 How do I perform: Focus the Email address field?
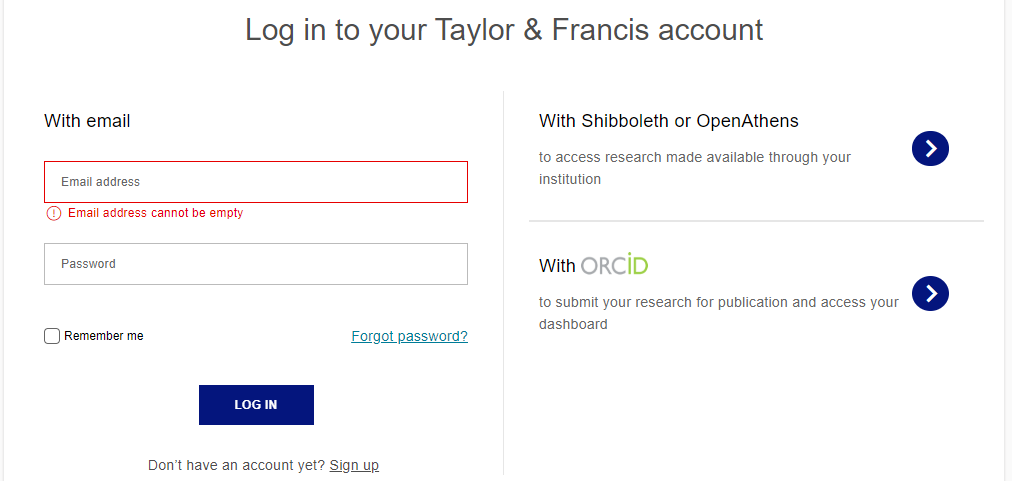(x=256, y=182)
